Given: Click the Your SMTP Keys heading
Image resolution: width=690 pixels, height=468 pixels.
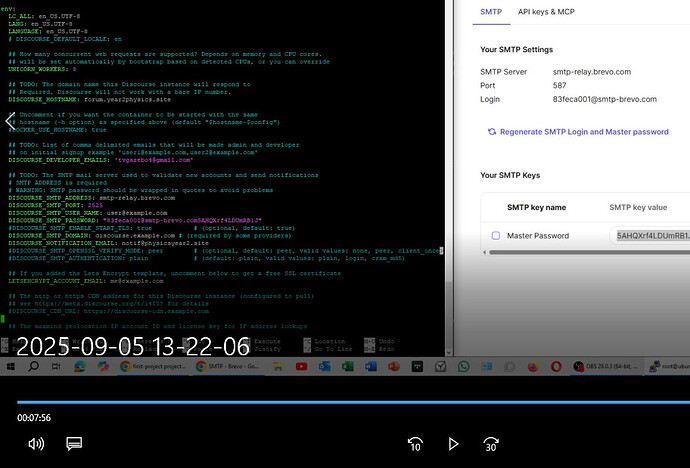Looking at the screenshot, I should 510,175.
